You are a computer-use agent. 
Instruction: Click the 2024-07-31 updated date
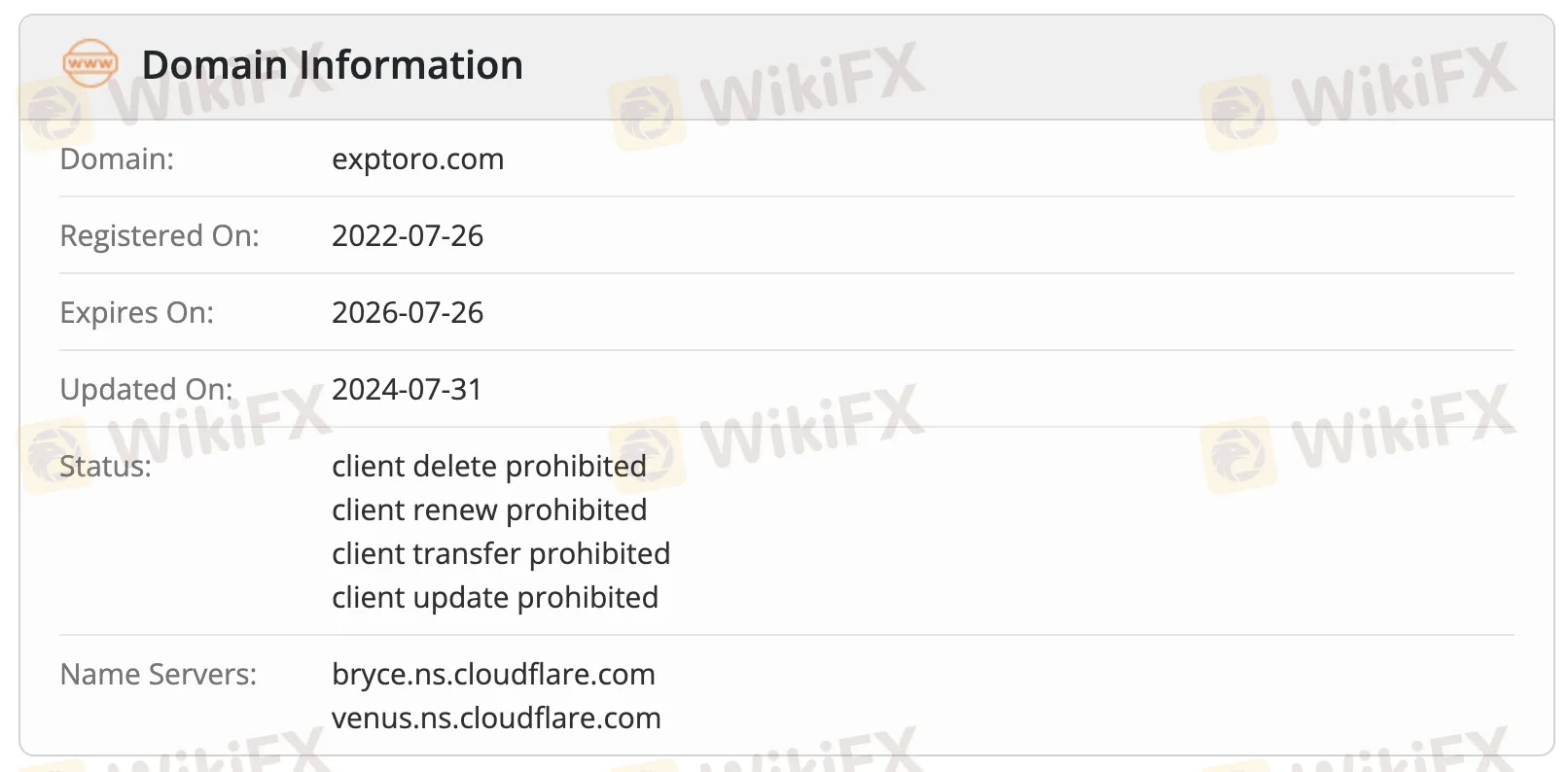coord(407,389)
